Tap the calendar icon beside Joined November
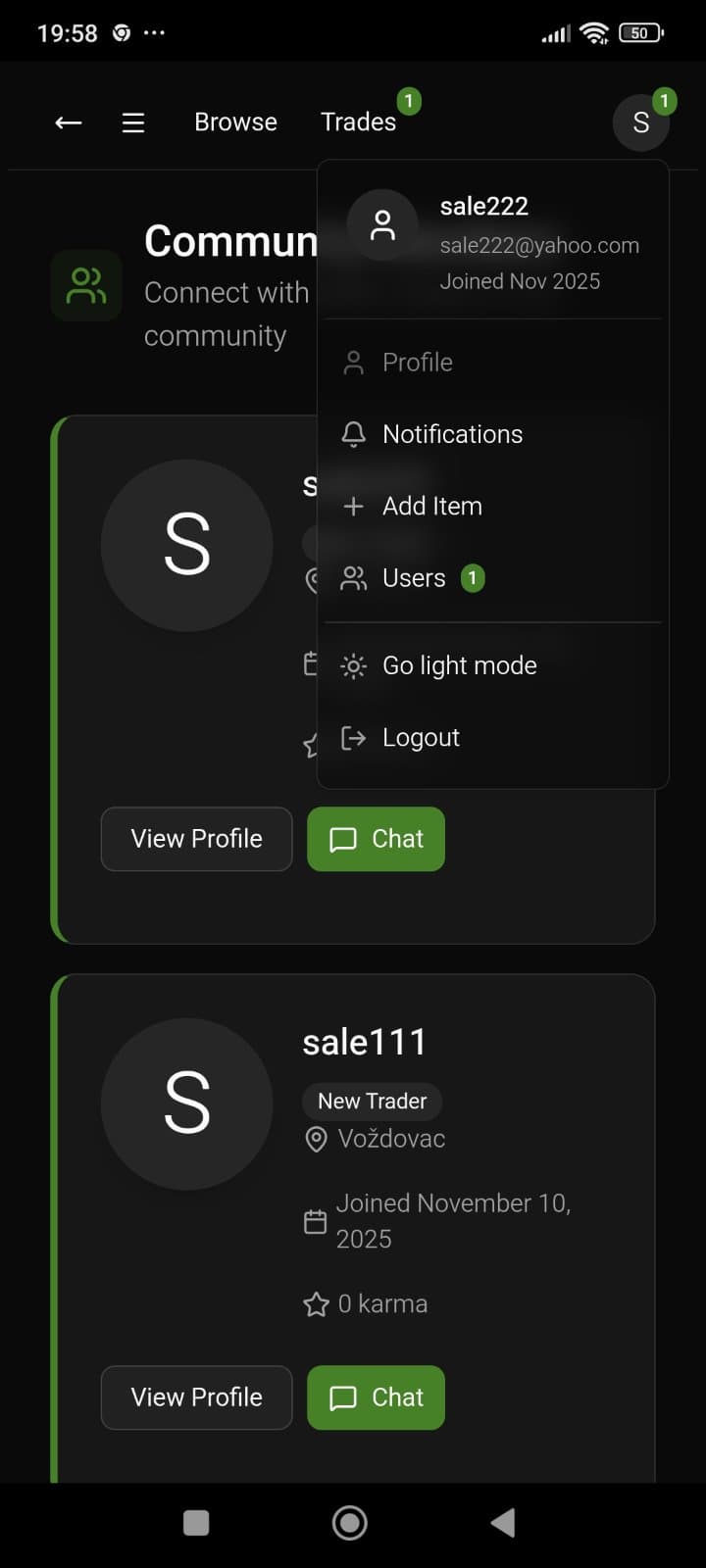This screenshot has width=706, height=1568. pos(315,1221)
